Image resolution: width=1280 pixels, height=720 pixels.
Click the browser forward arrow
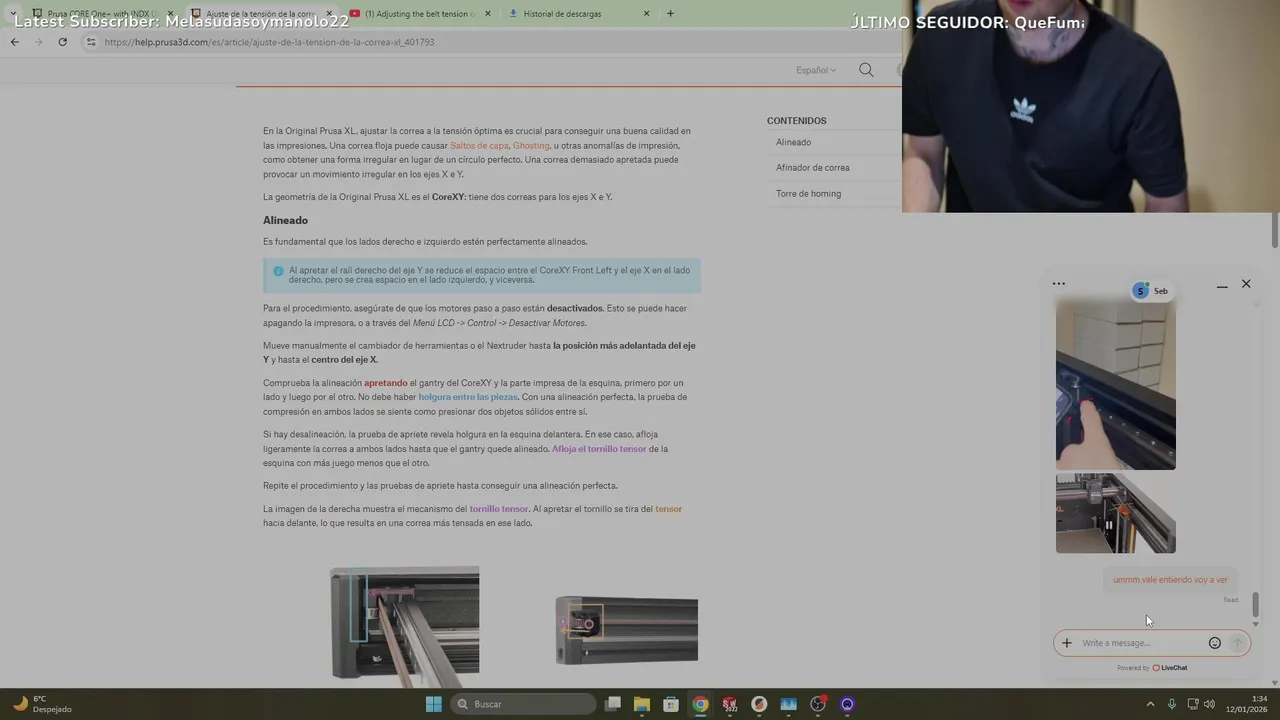38,42
